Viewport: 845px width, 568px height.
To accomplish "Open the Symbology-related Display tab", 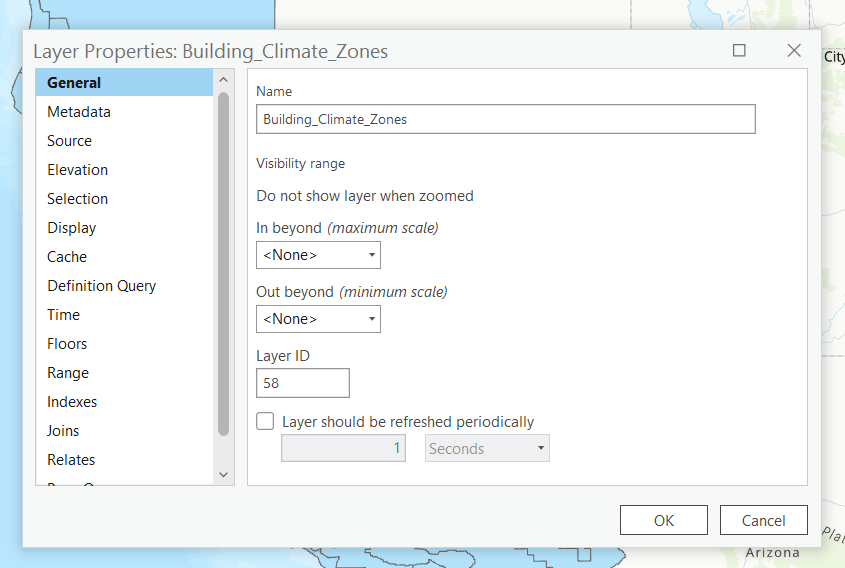I will pyautogui.click(x=71, y=228).
